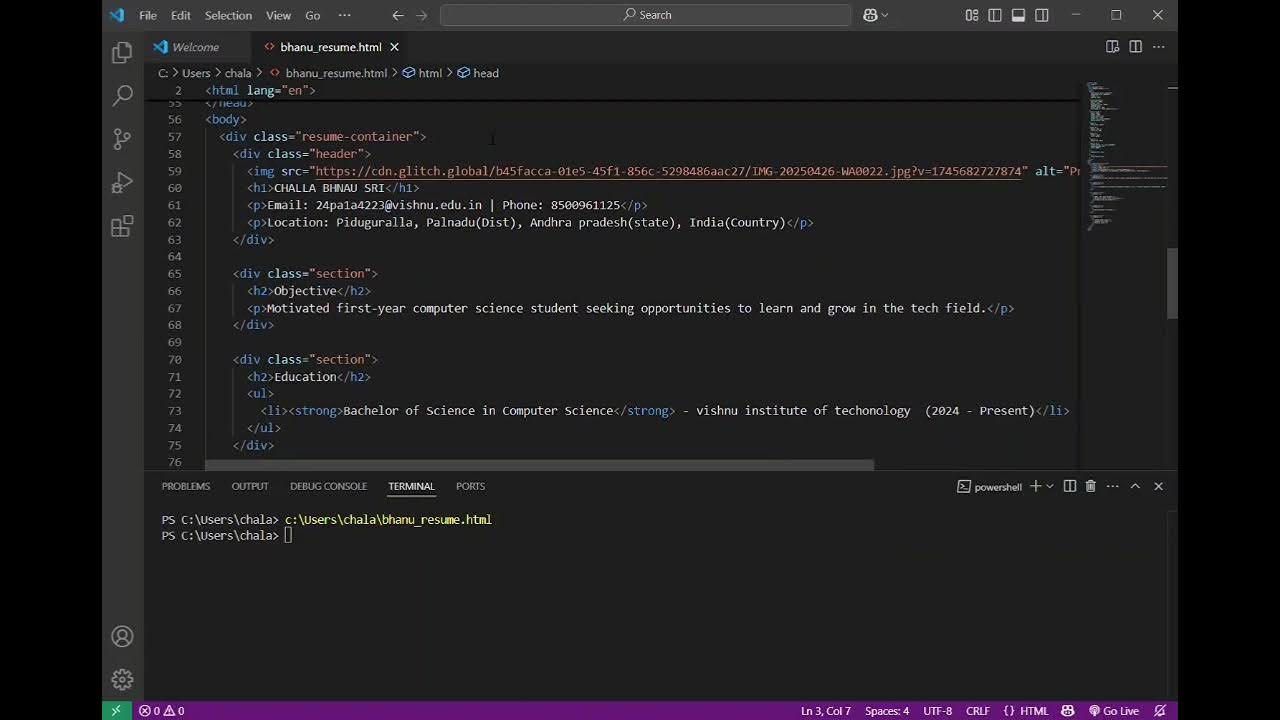
Task: Close the bhanu_resume.html tab
Action: pyautogui.click(x=394, y=47)
